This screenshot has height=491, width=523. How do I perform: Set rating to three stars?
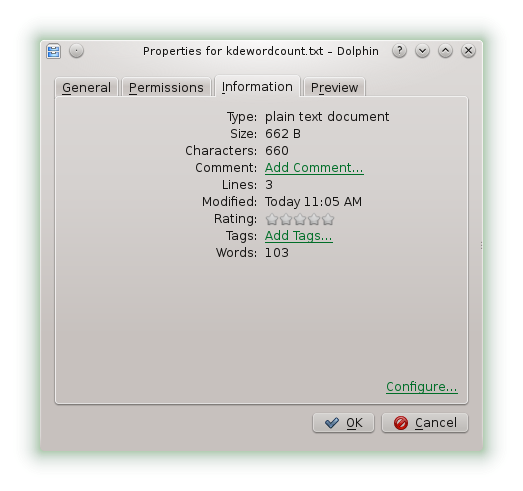(300, 219)
